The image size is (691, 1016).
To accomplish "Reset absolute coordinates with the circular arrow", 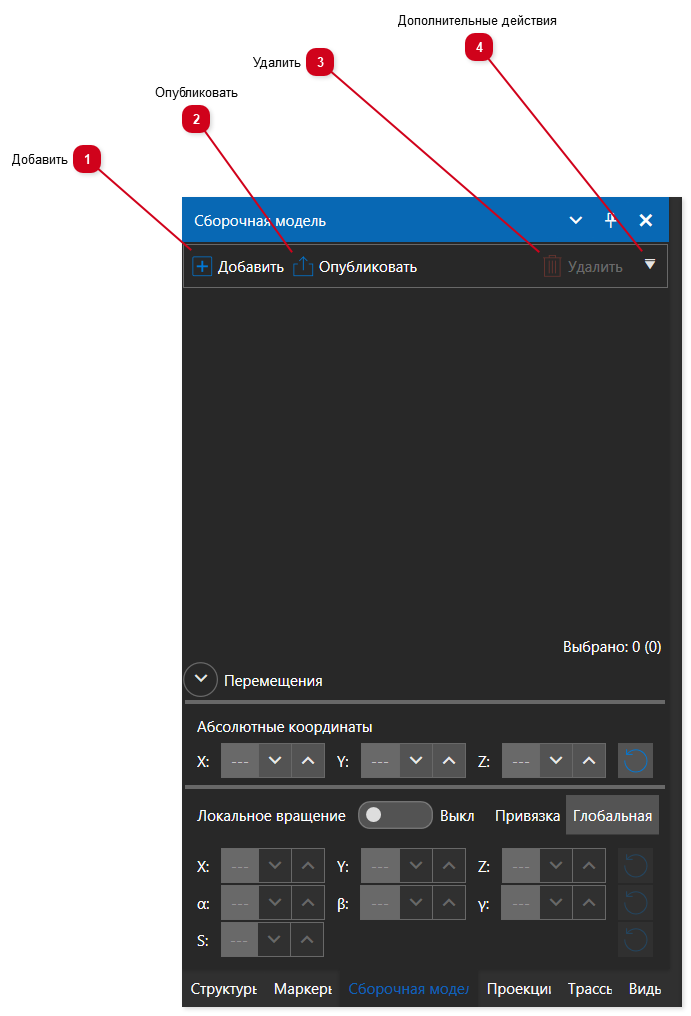I will pyautogui.click(x=635, y=761).
